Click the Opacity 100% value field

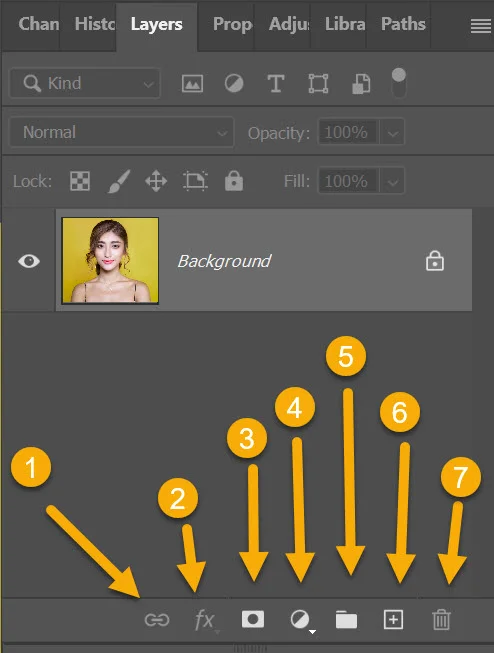349,132
